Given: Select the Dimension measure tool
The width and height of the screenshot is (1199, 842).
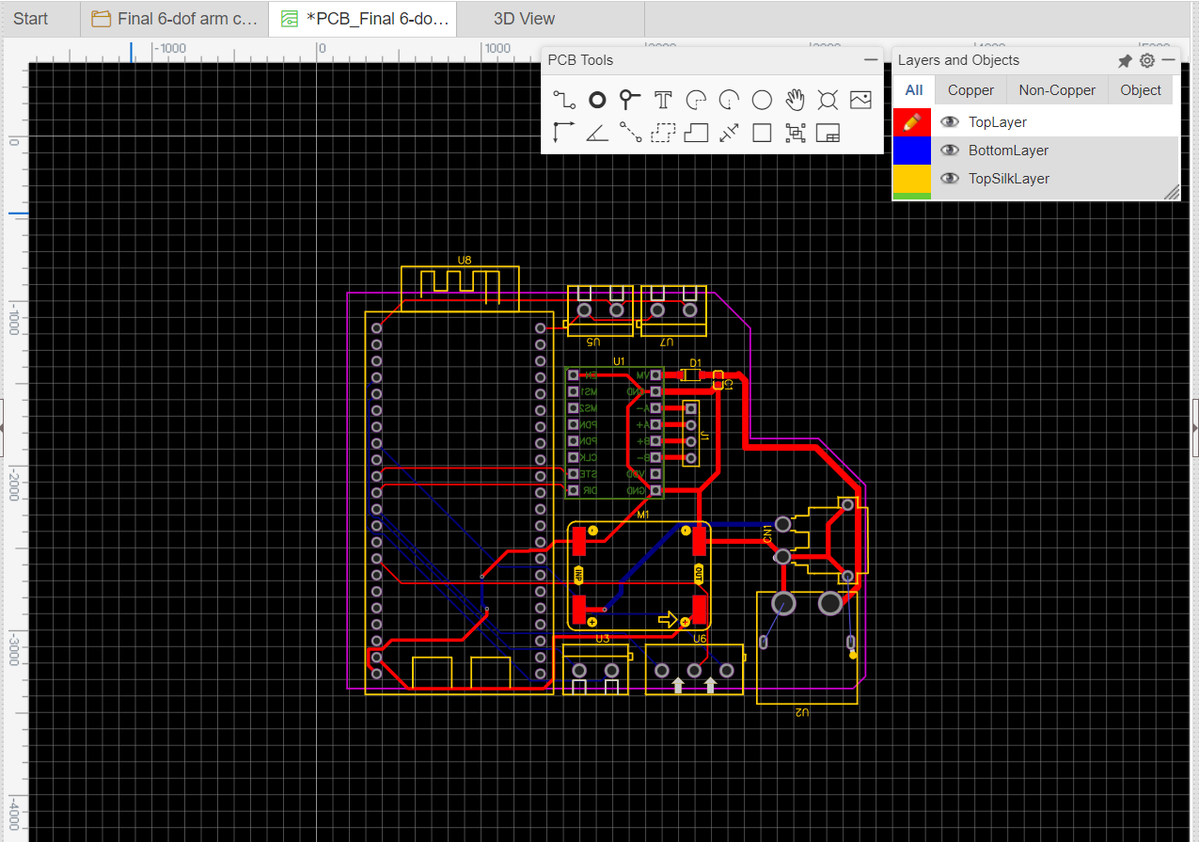Looking at the screenshot, I should point(729,133).
